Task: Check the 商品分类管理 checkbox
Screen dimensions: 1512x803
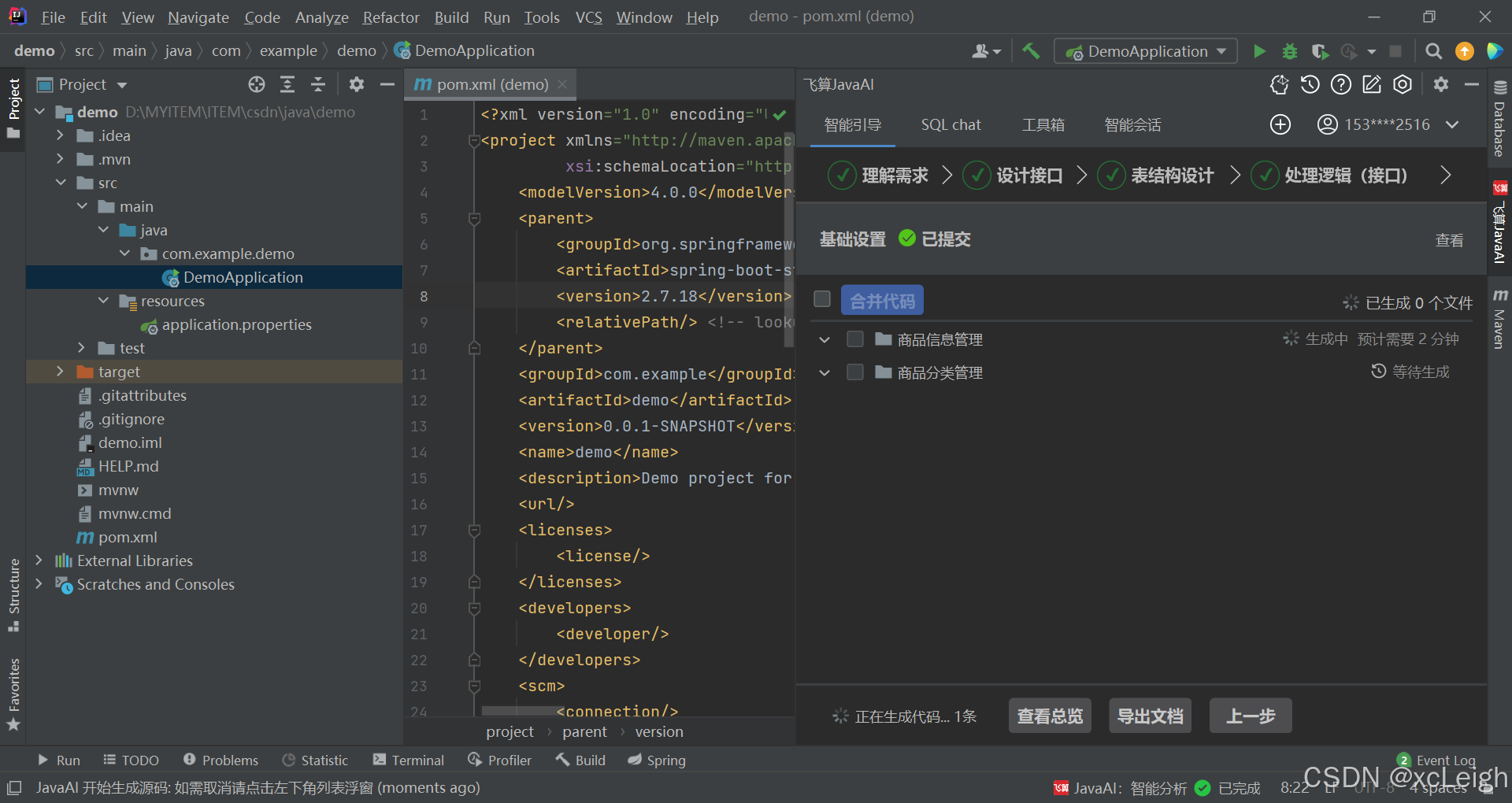Action: point(855,372)
